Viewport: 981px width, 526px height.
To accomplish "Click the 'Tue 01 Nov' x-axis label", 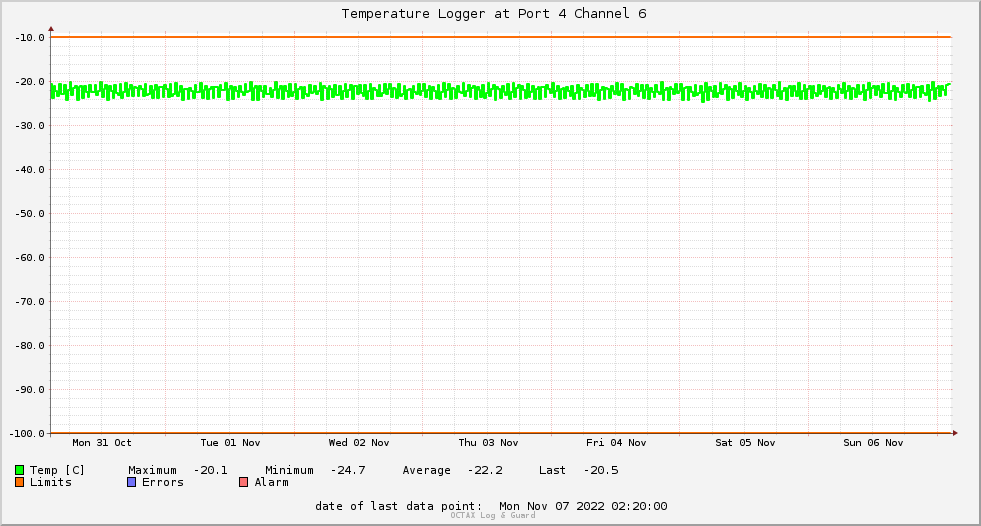I will click(x=230, y=443).
